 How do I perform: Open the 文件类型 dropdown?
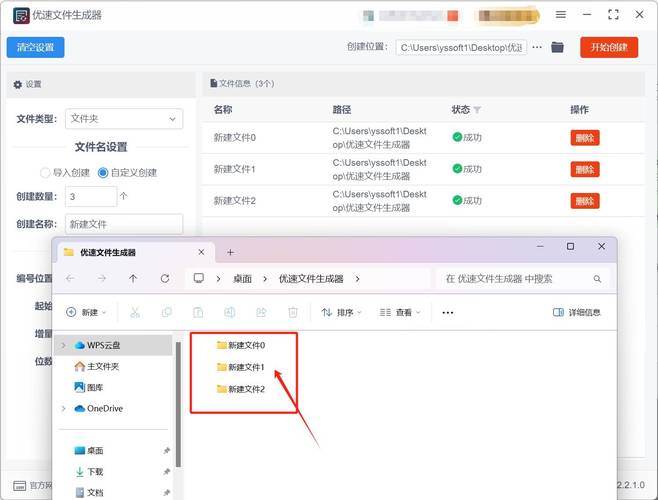(x=122, y=118)
